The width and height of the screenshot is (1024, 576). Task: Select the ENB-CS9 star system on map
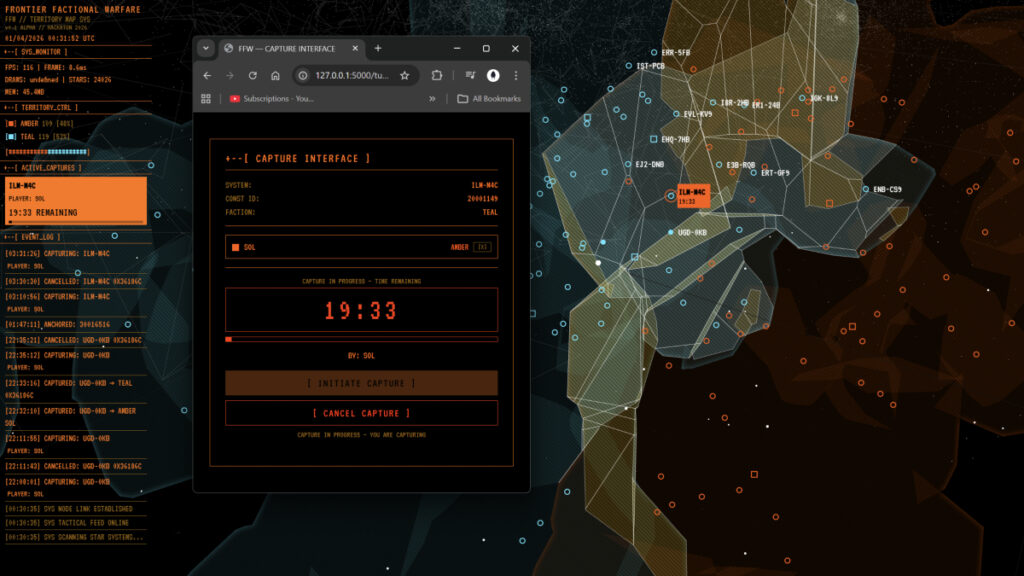866,189
